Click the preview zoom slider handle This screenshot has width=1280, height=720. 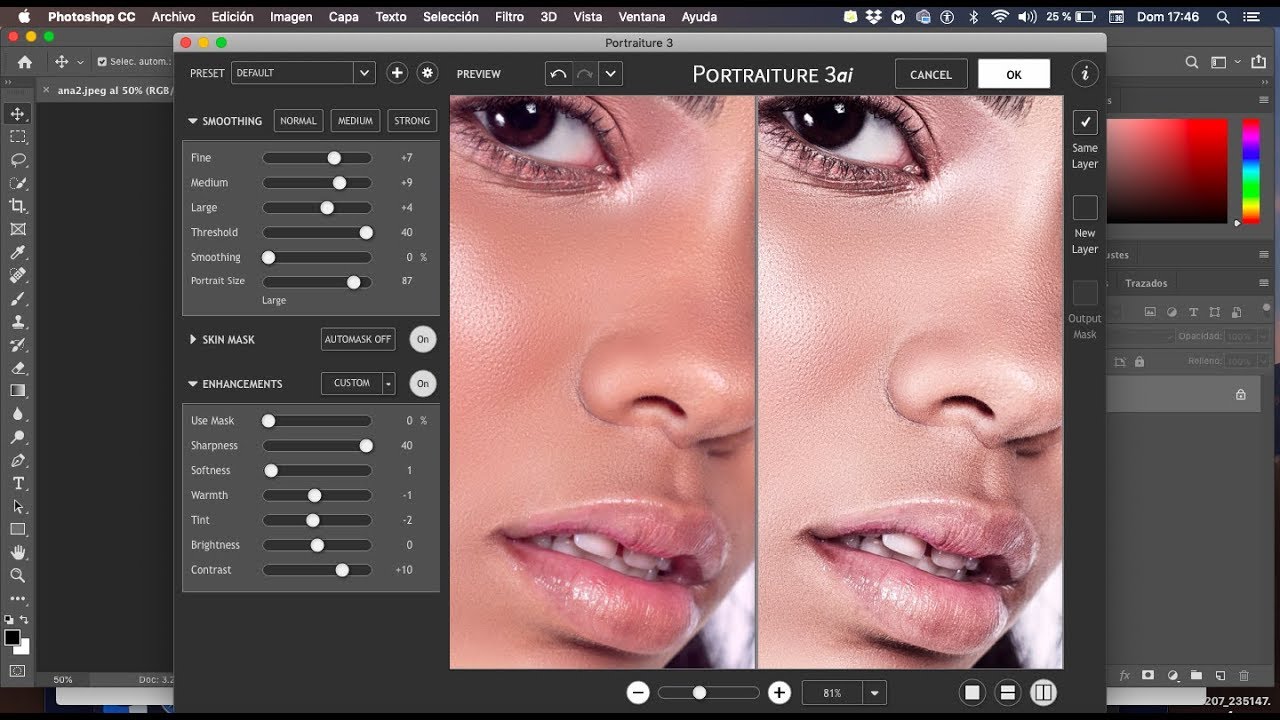click(x=699, y=692)
